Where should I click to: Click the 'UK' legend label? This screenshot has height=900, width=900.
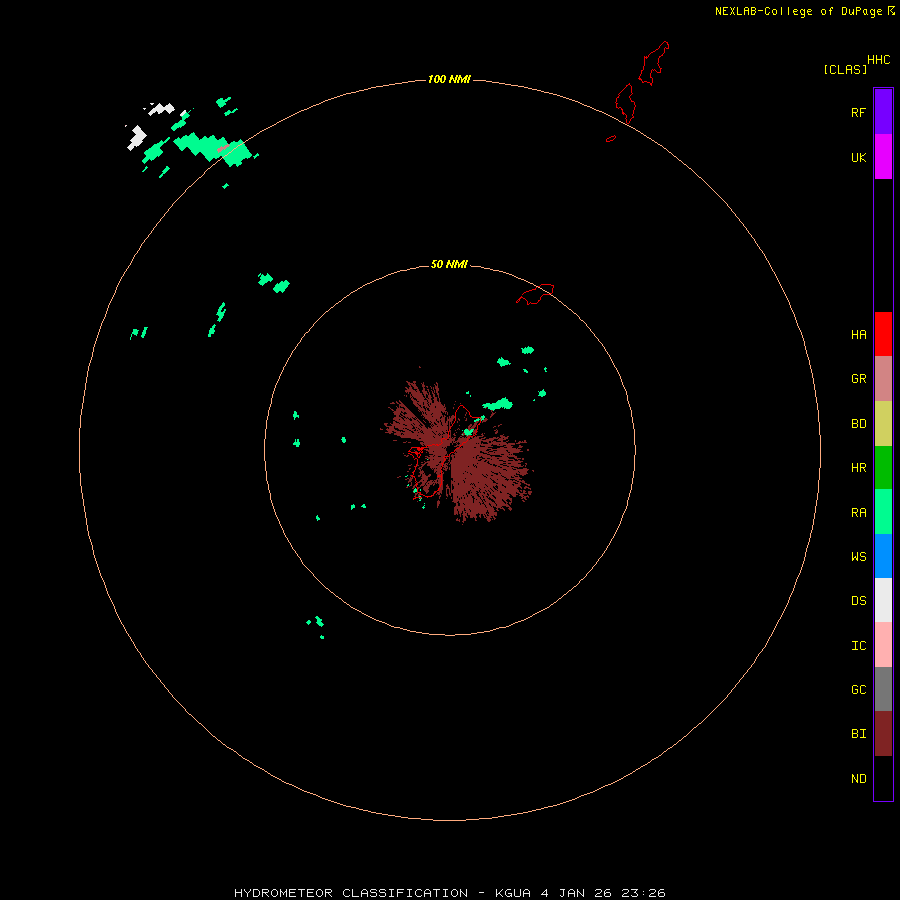[x=858, y=157]
